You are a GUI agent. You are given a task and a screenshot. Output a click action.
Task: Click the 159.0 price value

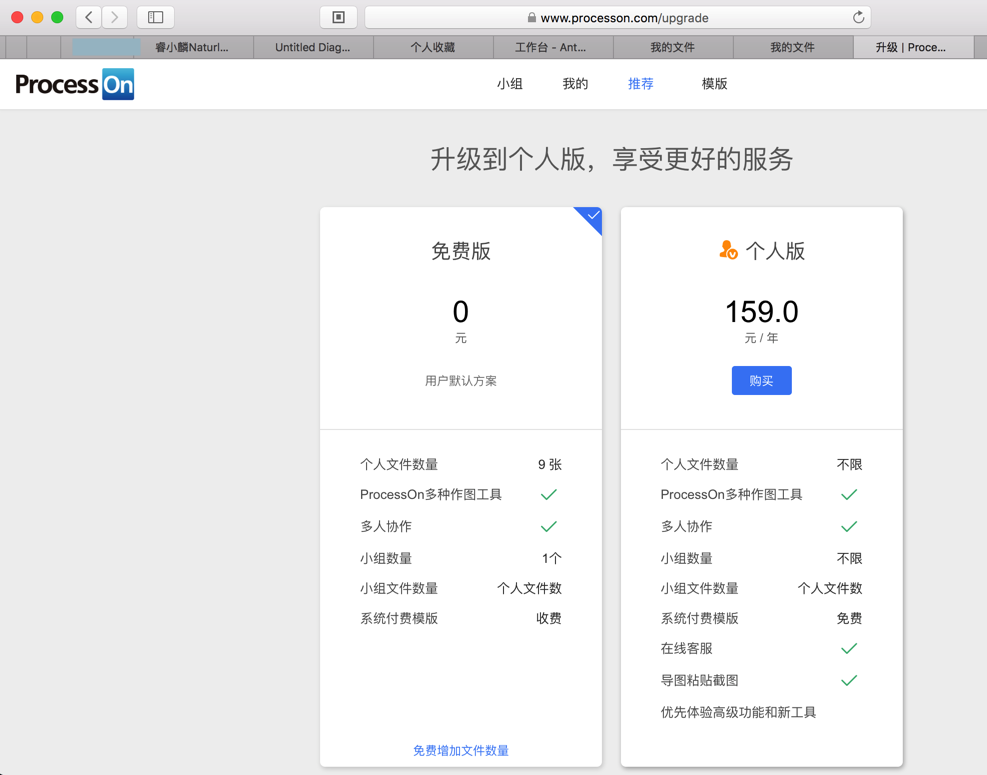click(x=762, y=312)
